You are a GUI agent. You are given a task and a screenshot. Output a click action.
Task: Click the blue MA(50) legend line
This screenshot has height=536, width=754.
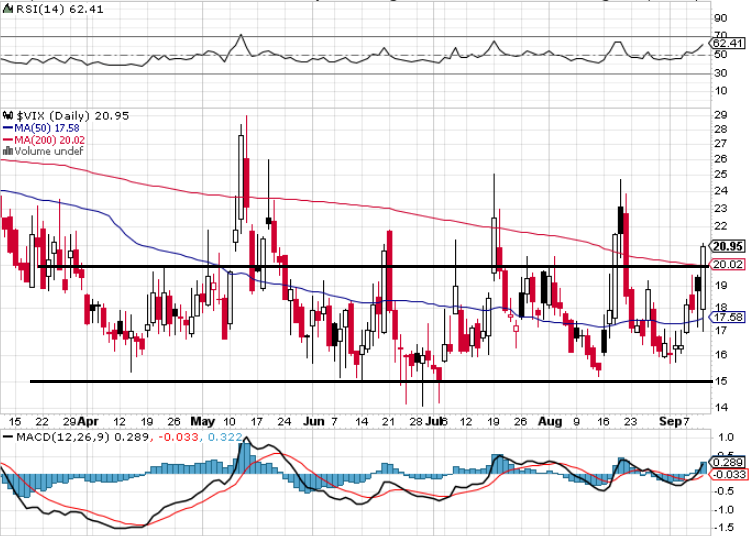coord(8,128)
